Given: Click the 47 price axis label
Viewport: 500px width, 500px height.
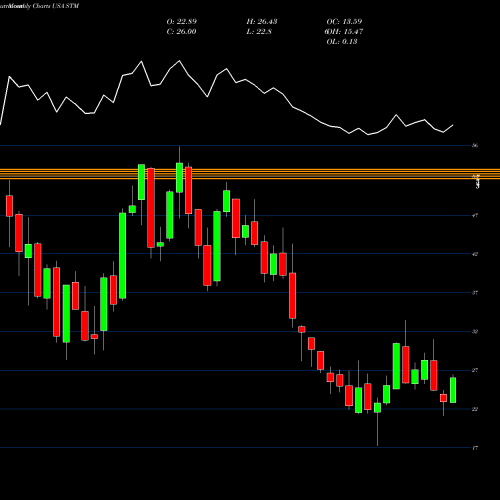Looking at the screenshot, I should pos(475,215).
